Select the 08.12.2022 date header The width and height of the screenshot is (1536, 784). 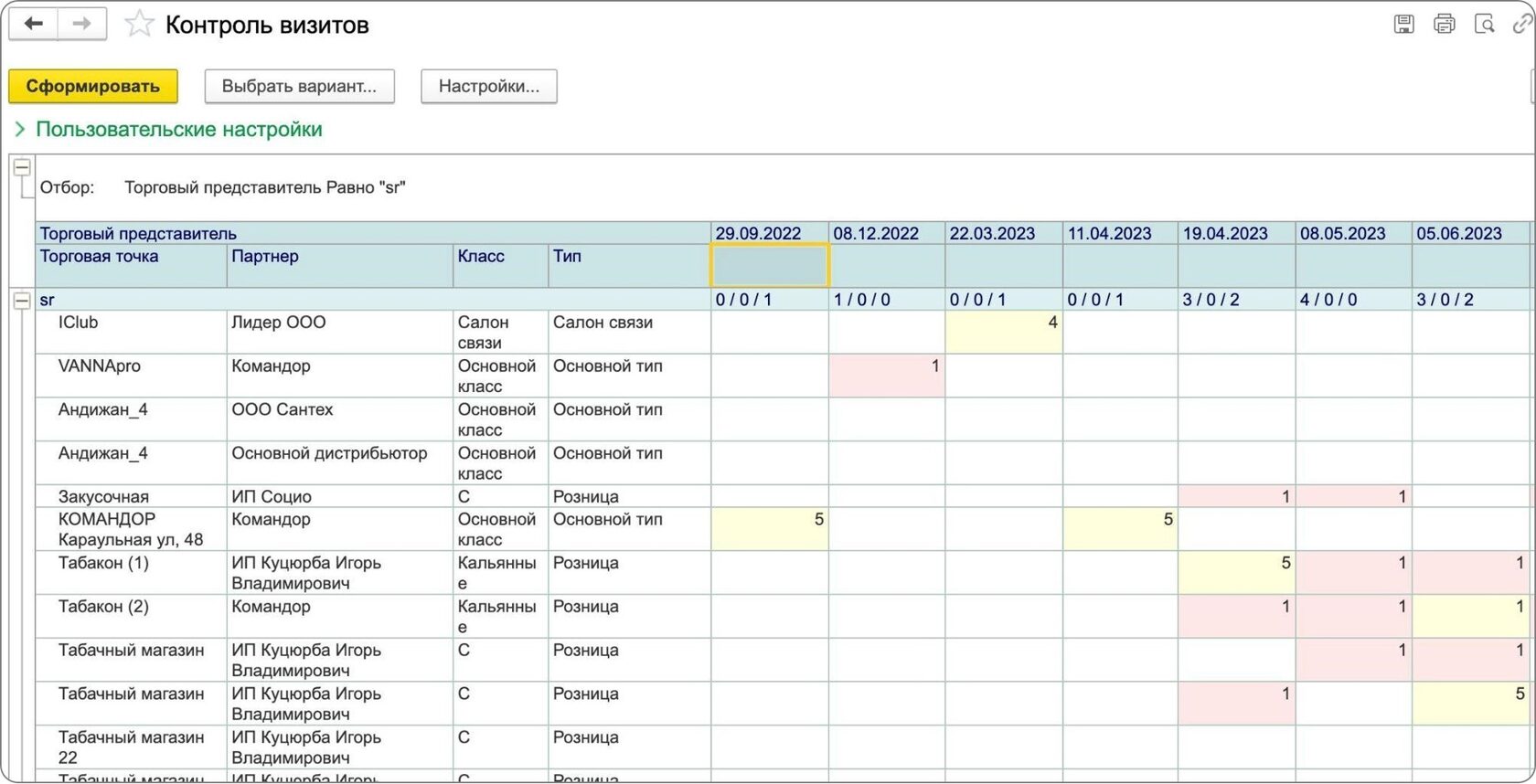tap(887, 233)
